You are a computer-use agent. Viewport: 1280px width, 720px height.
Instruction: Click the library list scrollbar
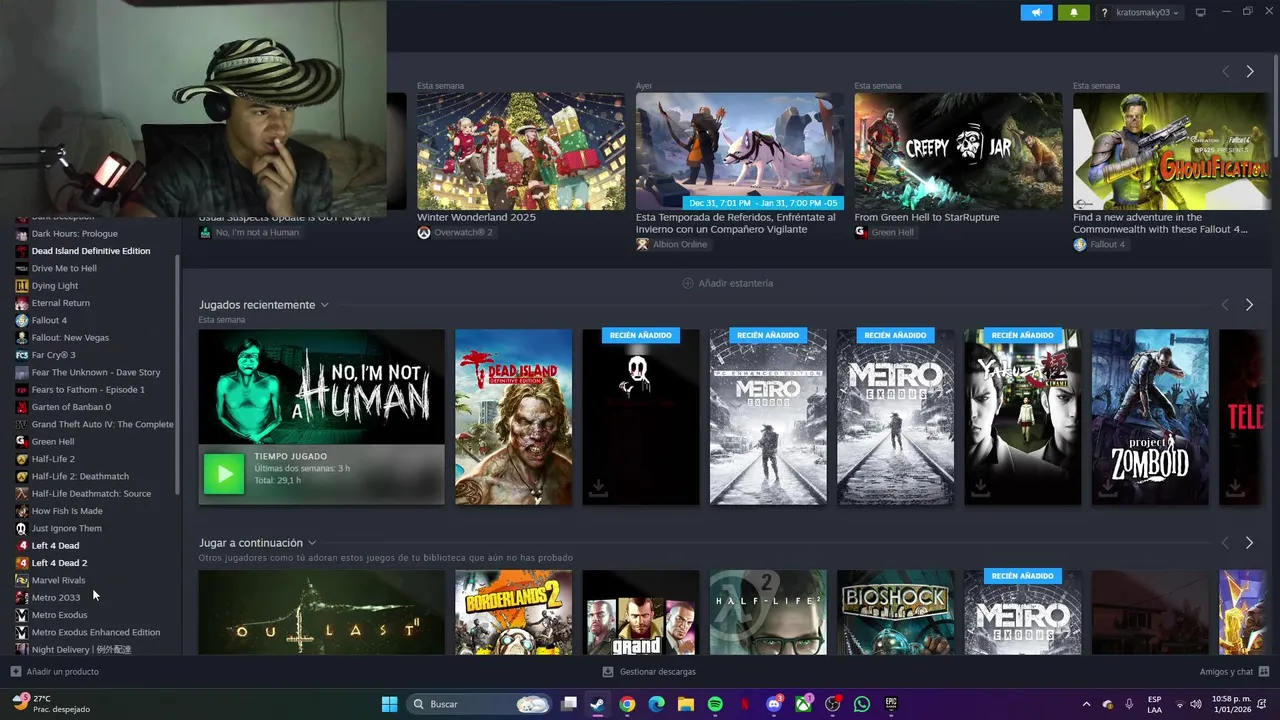pos(178,375)
